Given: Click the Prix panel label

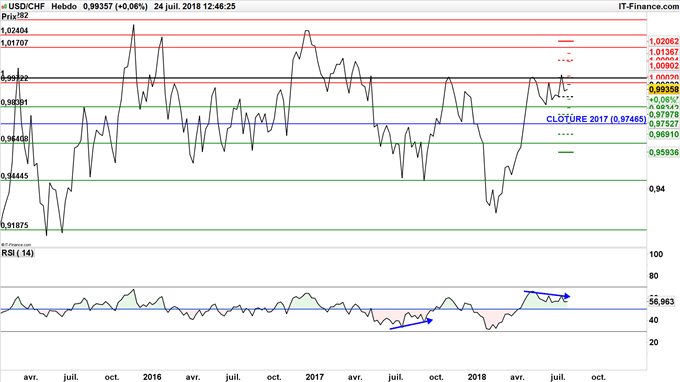Looking at the screenshot, I should point(9,16).
